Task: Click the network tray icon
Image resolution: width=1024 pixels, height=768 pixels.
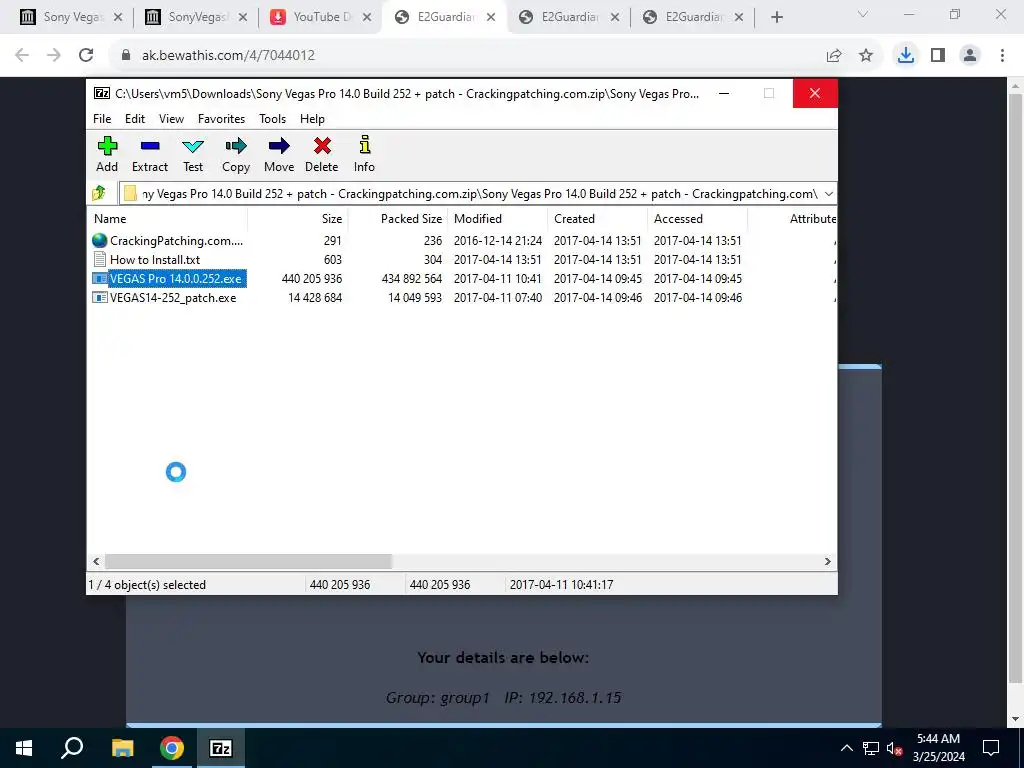Action: (871, 748)
